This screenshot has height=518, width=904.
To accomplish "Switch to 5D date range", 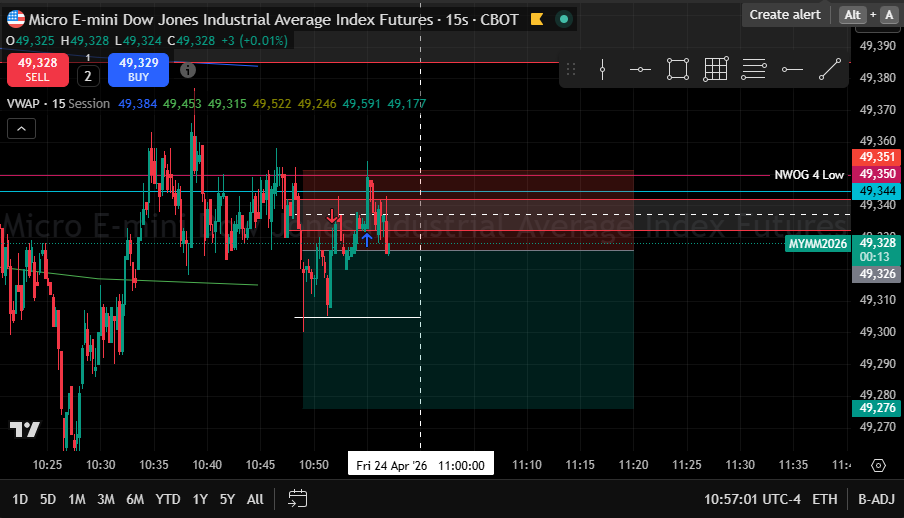I will coord(48,499).
